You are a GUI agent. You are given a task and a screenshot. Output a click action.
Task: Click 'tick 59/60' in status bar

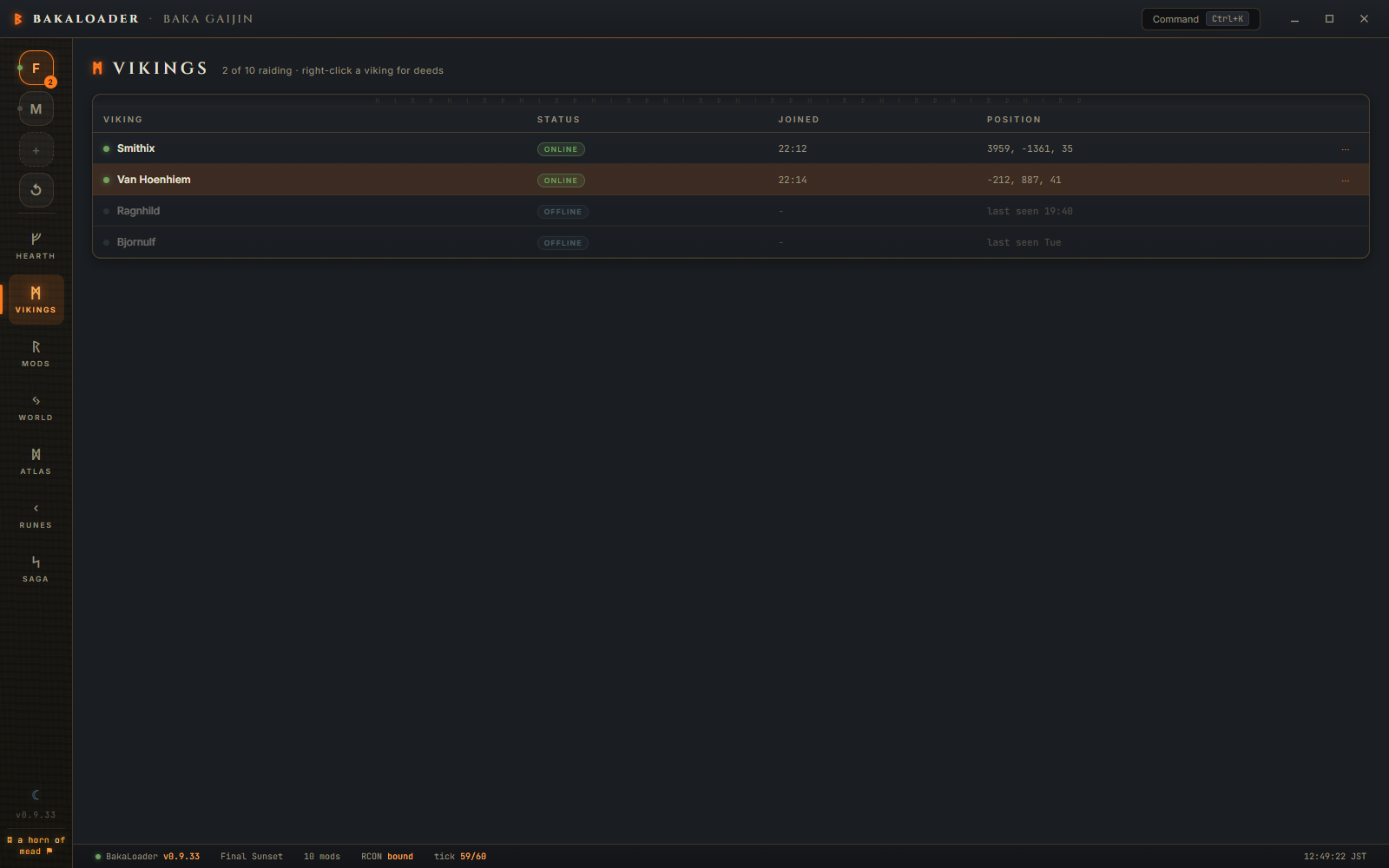(460, 857)
